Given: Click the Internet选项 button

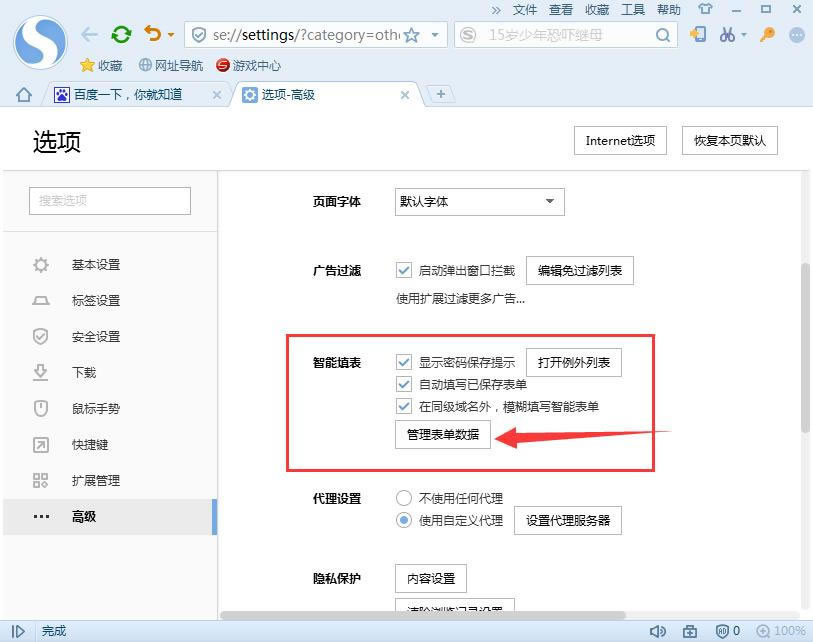Looking at the screenshot, I should coord(620,141).
